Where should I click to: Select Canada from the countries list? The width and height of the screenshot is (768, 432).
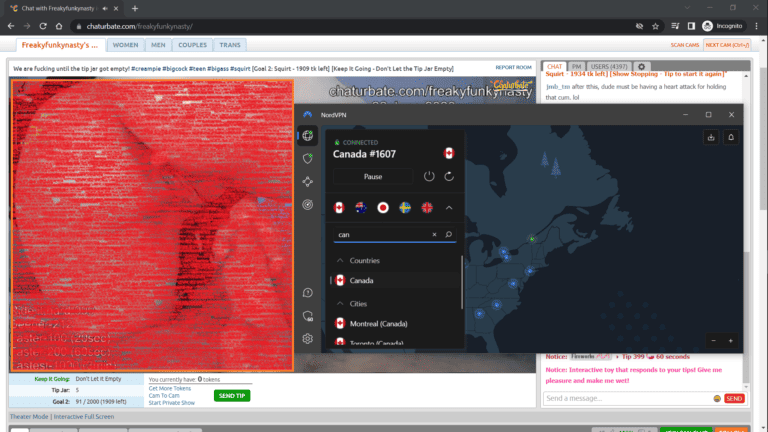tap(361, 281)
